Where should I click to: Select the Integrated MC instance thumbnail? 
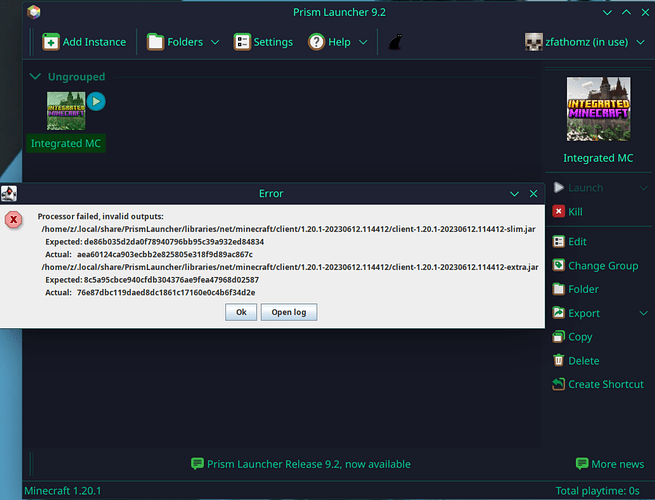click(x=66, y=111)
